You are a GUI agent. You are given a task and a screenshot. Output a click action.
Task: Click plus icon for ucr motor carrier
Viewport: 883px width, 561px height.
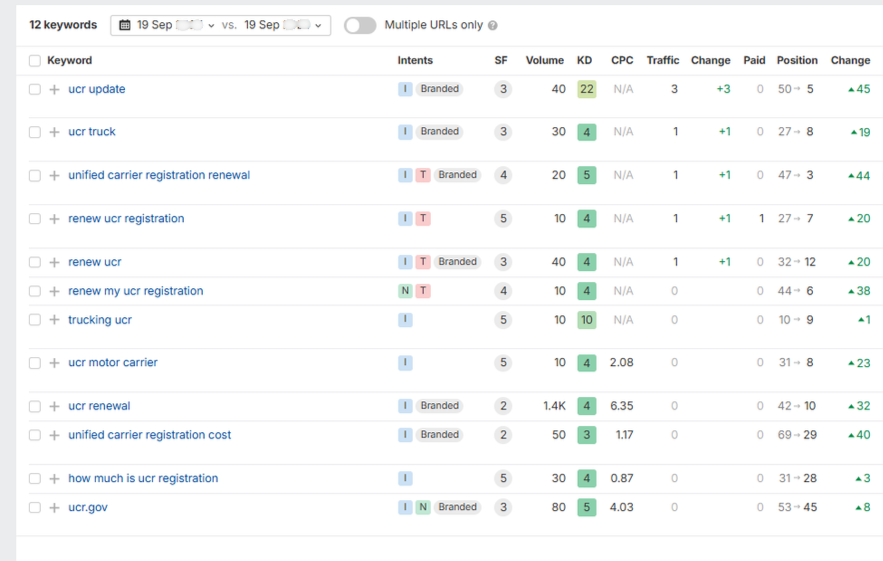(54, 363)
